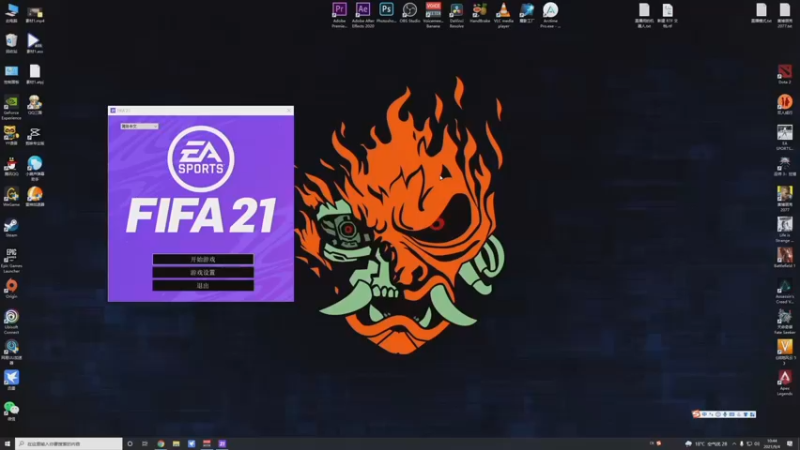Select the Cyberpunk 2077 game shortcut
Viewport: 800px width, 450px height.
point(785,198)
